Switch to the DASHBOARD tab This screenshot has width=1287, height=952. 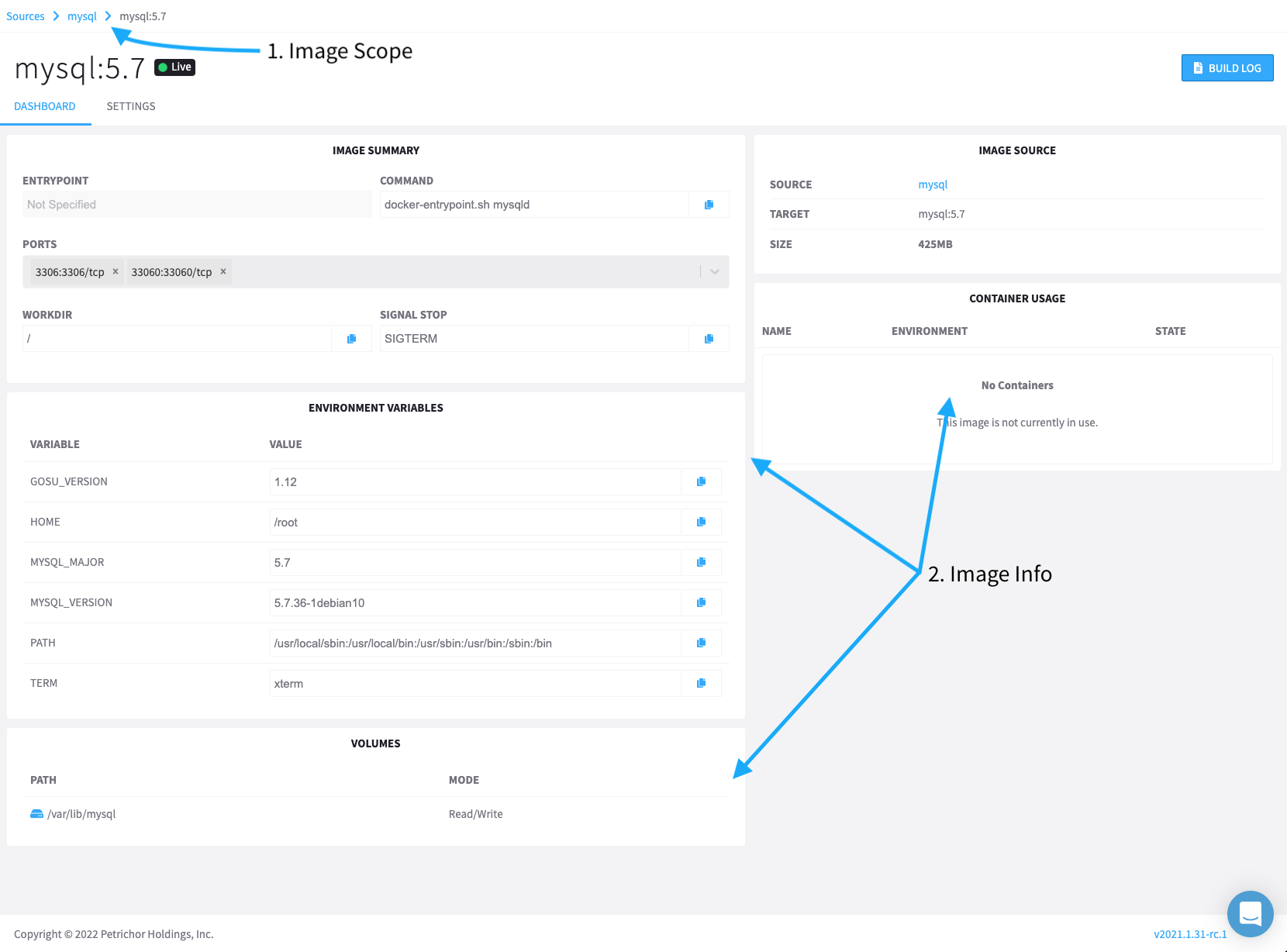click(x=45, y=106)
